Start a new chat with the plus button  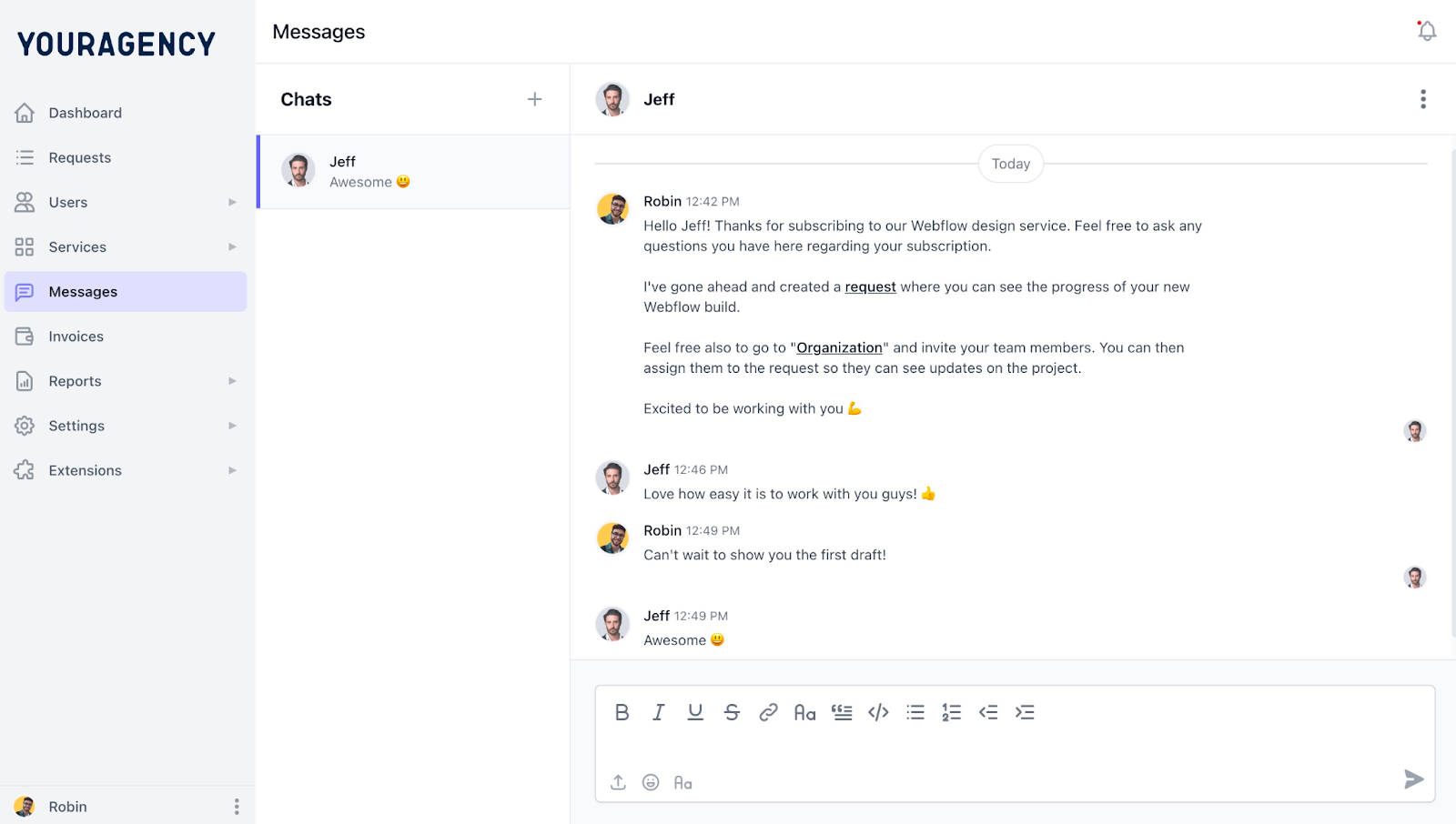tap(535, 99)
